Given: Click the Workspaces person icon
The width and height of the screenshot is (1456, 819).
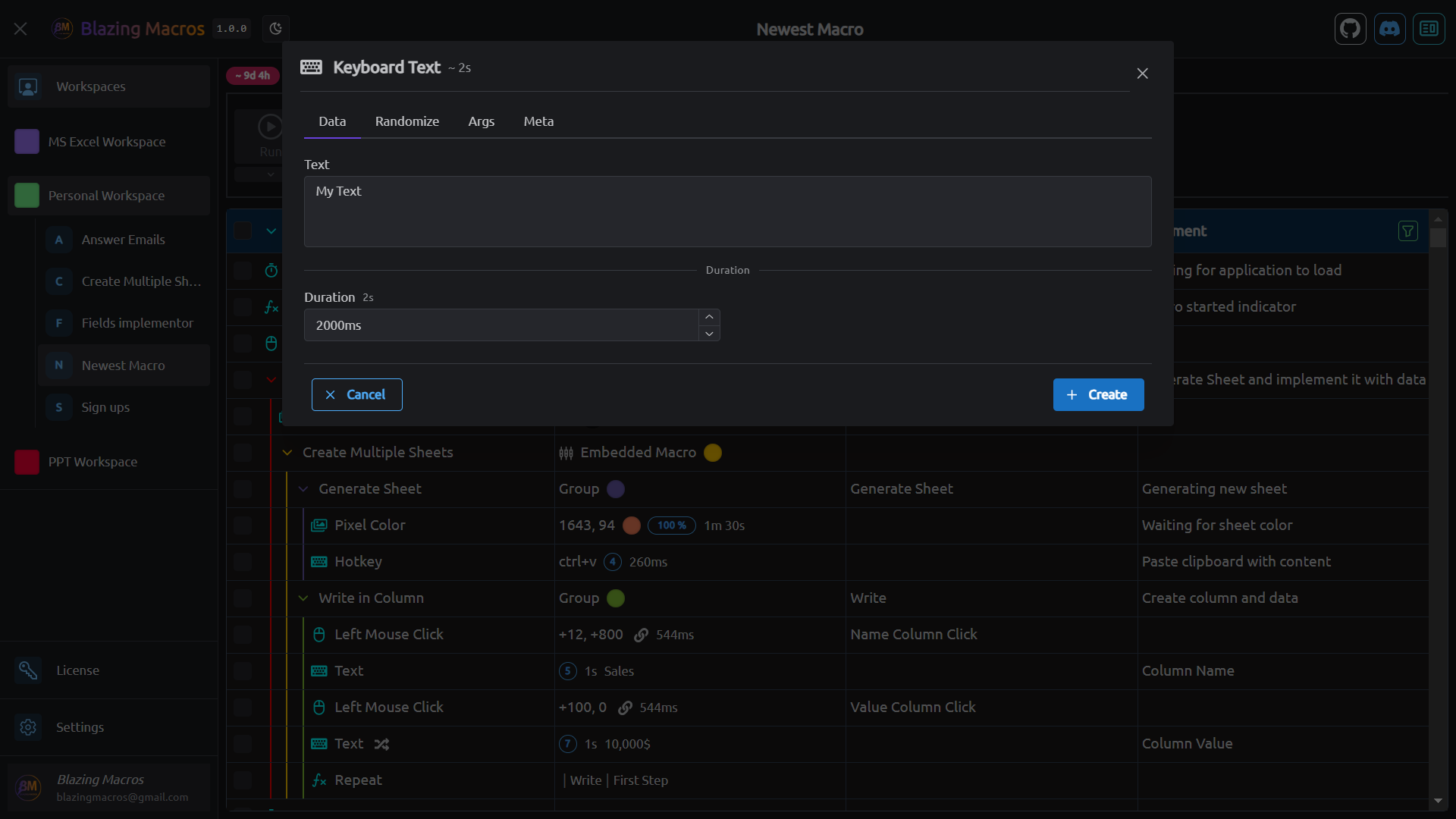Looking at the screenshot, I should pos(28,86).
